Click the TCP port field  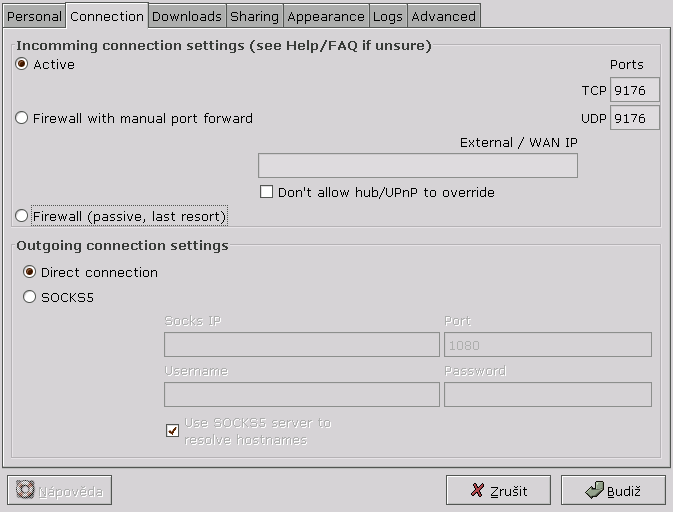point(634,91)
